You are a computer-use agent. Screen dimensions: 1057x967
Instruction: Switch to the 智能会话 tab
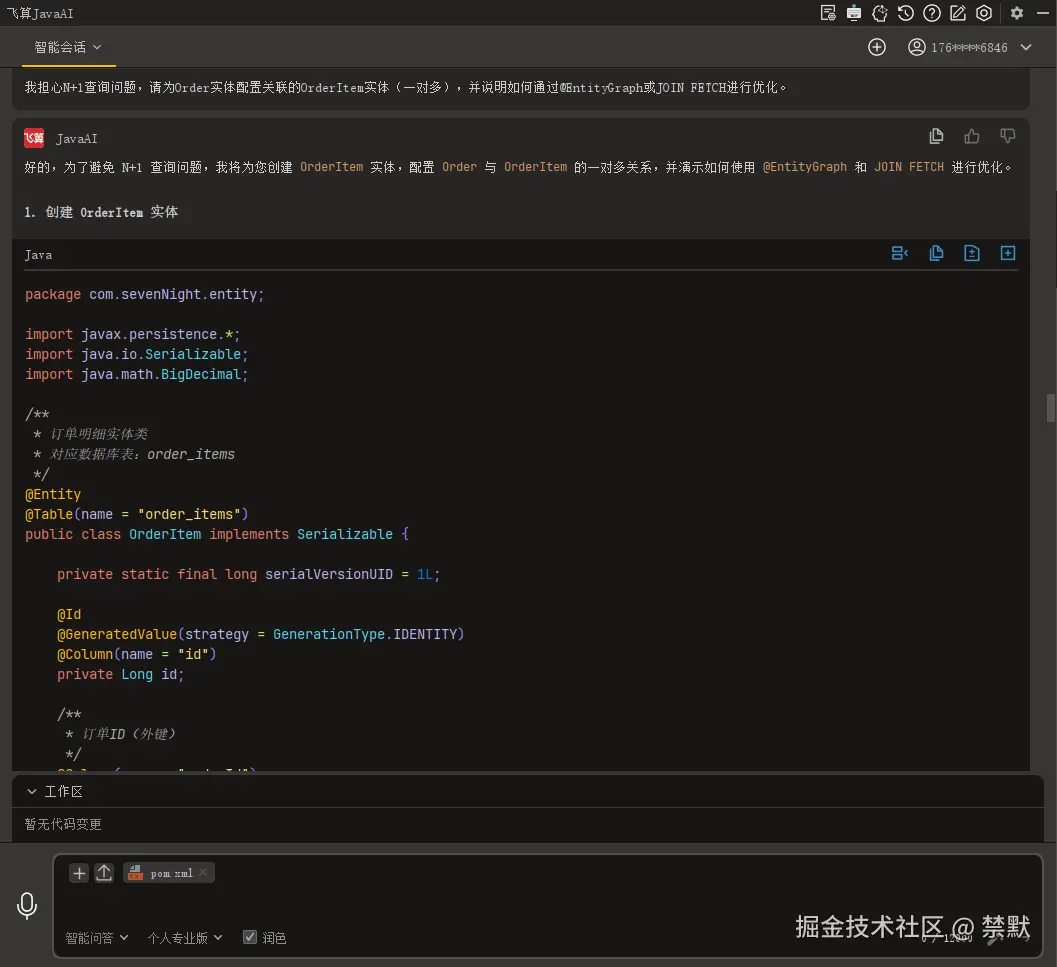pos(67,47)
